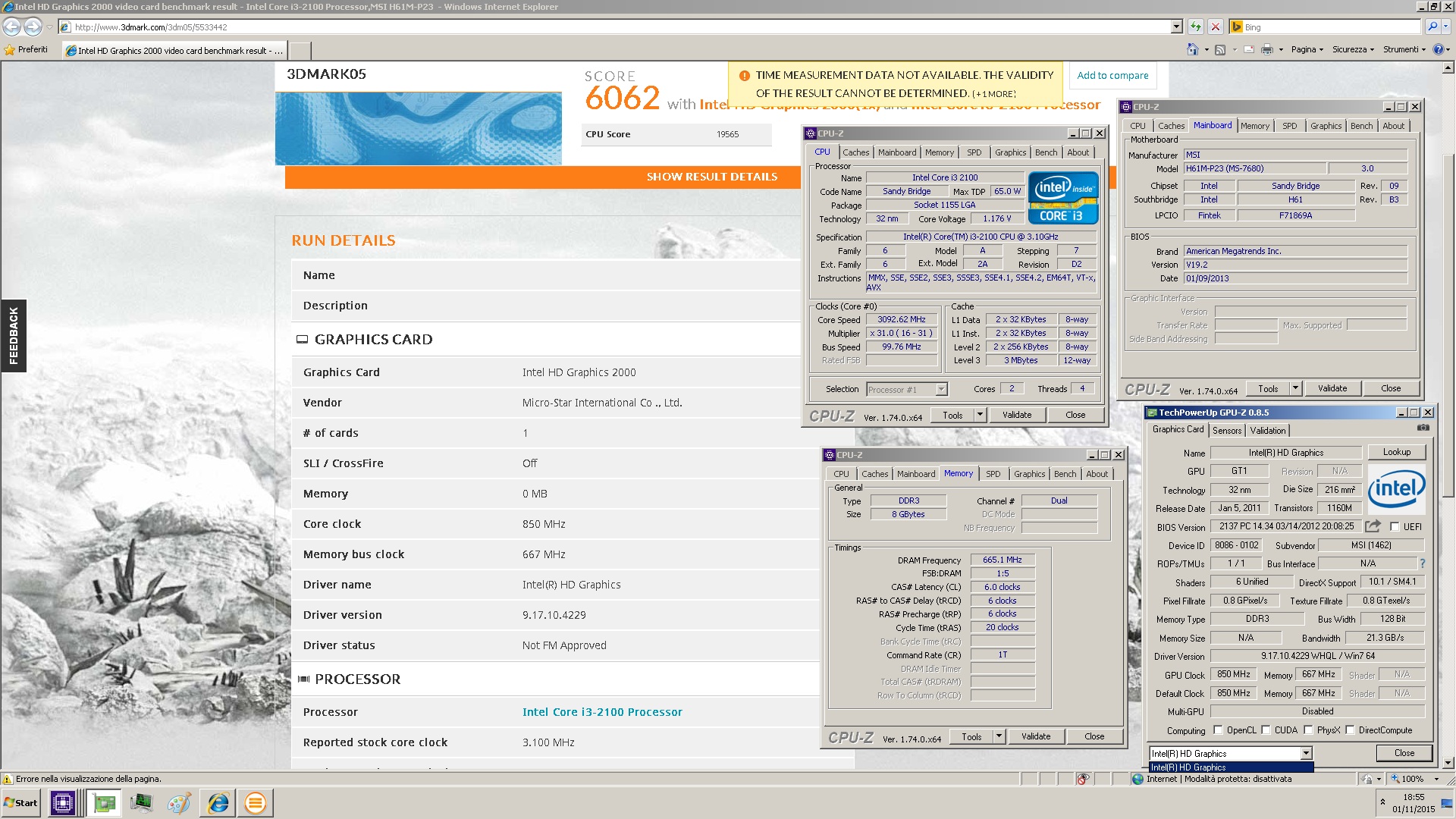Screen dimensions: 1456x819
Task: Open Processor #1 selection dropdown in CPU-Z
Action: [x=941, y=390]
